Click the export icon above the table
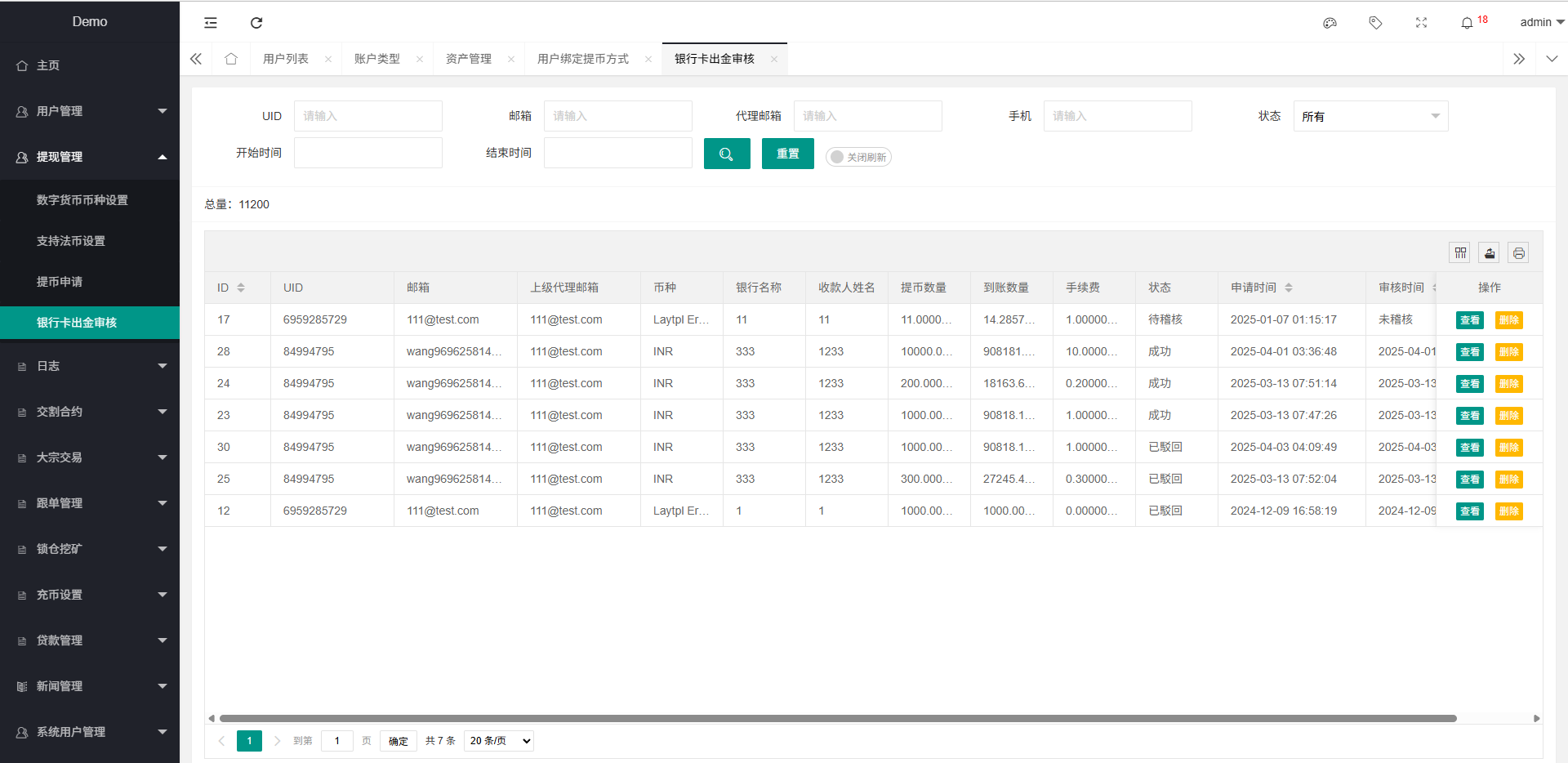This screenshot has width=1568, height=763. pos(1490,253)
